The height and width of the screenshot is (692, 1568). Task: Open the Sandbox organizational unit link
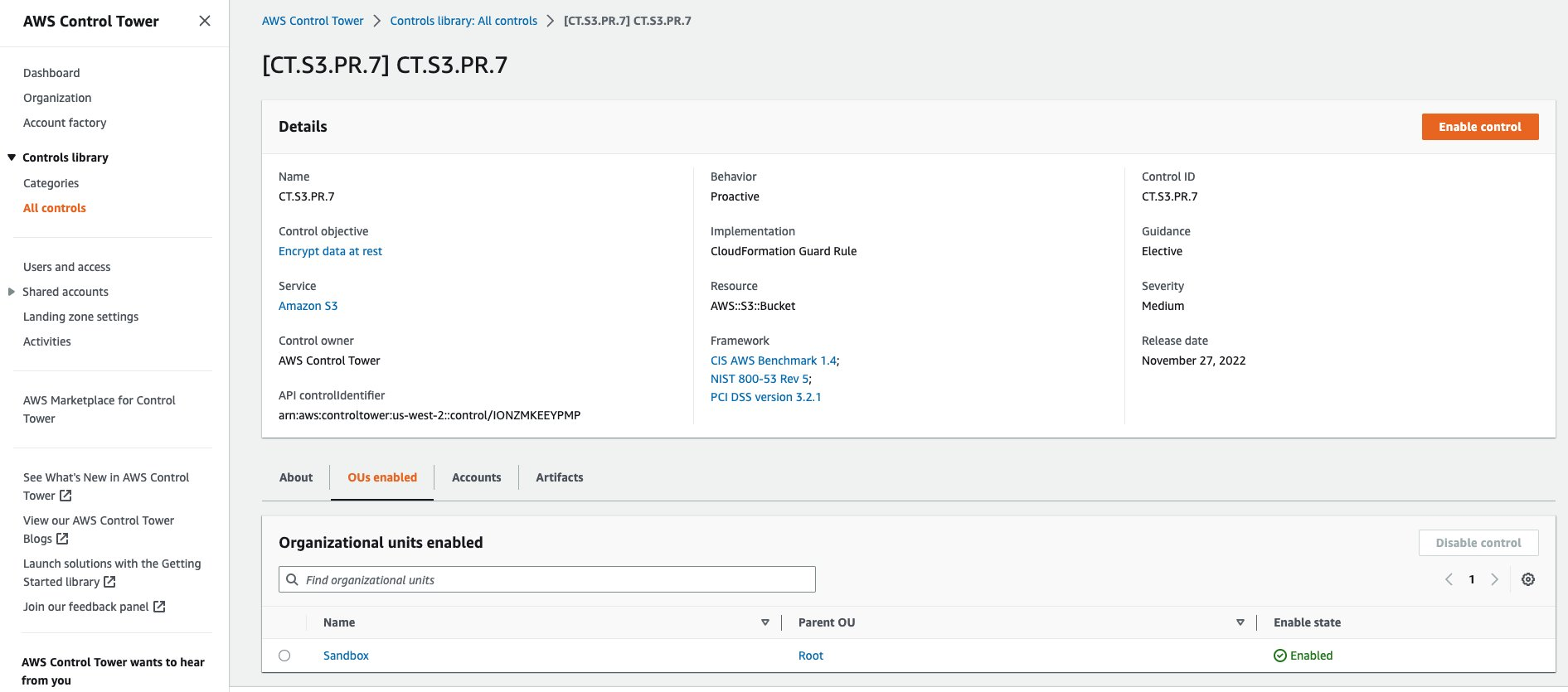[346, 656]
